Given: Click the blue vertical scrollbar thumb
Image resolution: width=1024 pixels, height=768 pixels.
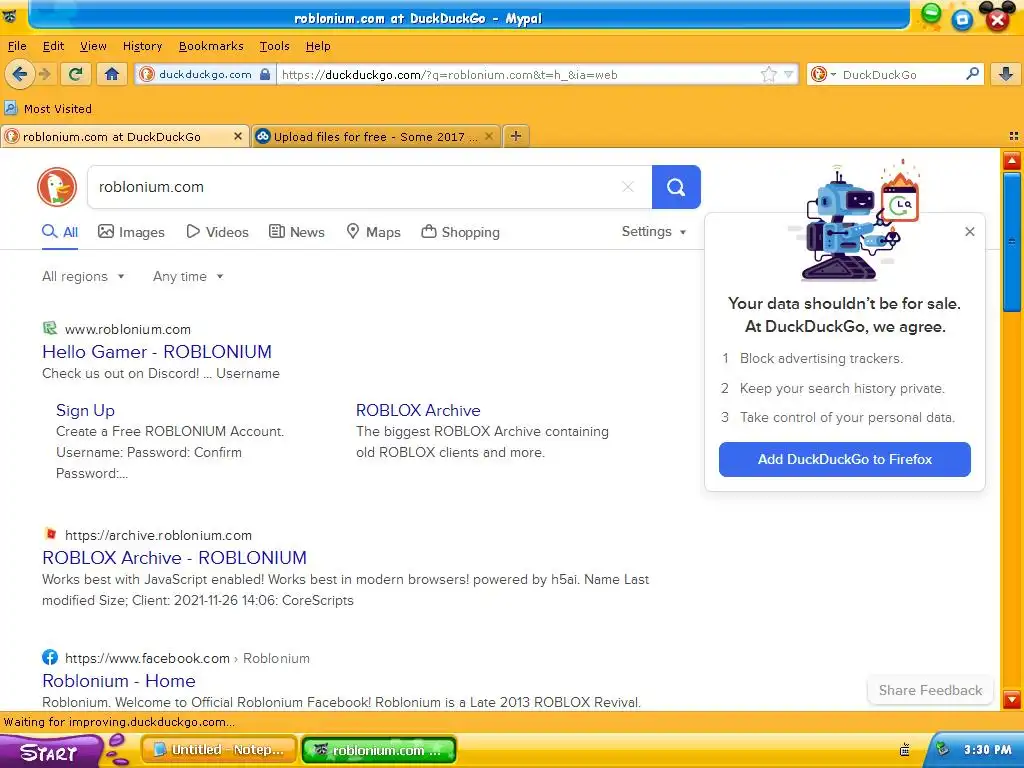Looking at the screenshot, I should 1012,242.
